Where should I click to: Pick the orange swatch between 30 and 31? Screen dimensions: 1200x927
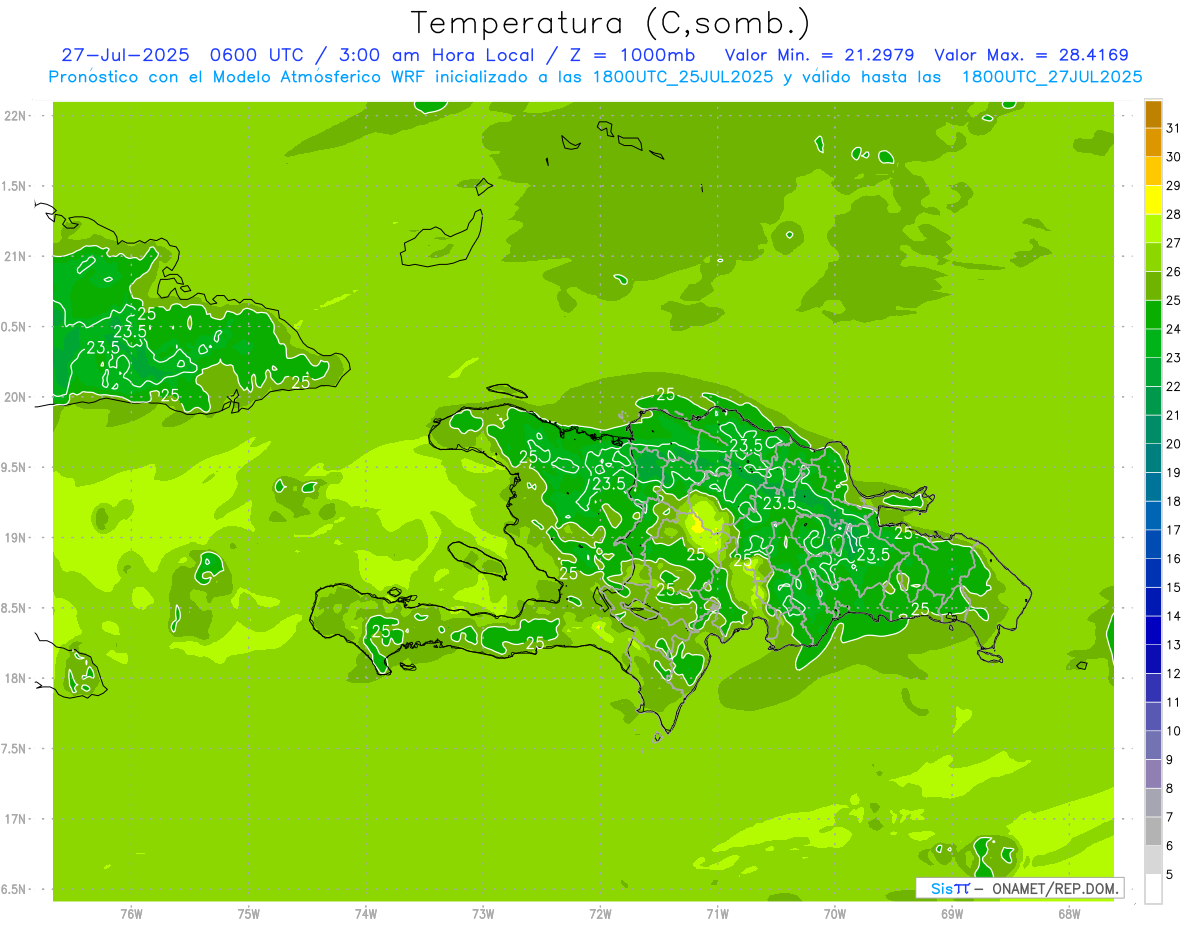(1153, 143)
